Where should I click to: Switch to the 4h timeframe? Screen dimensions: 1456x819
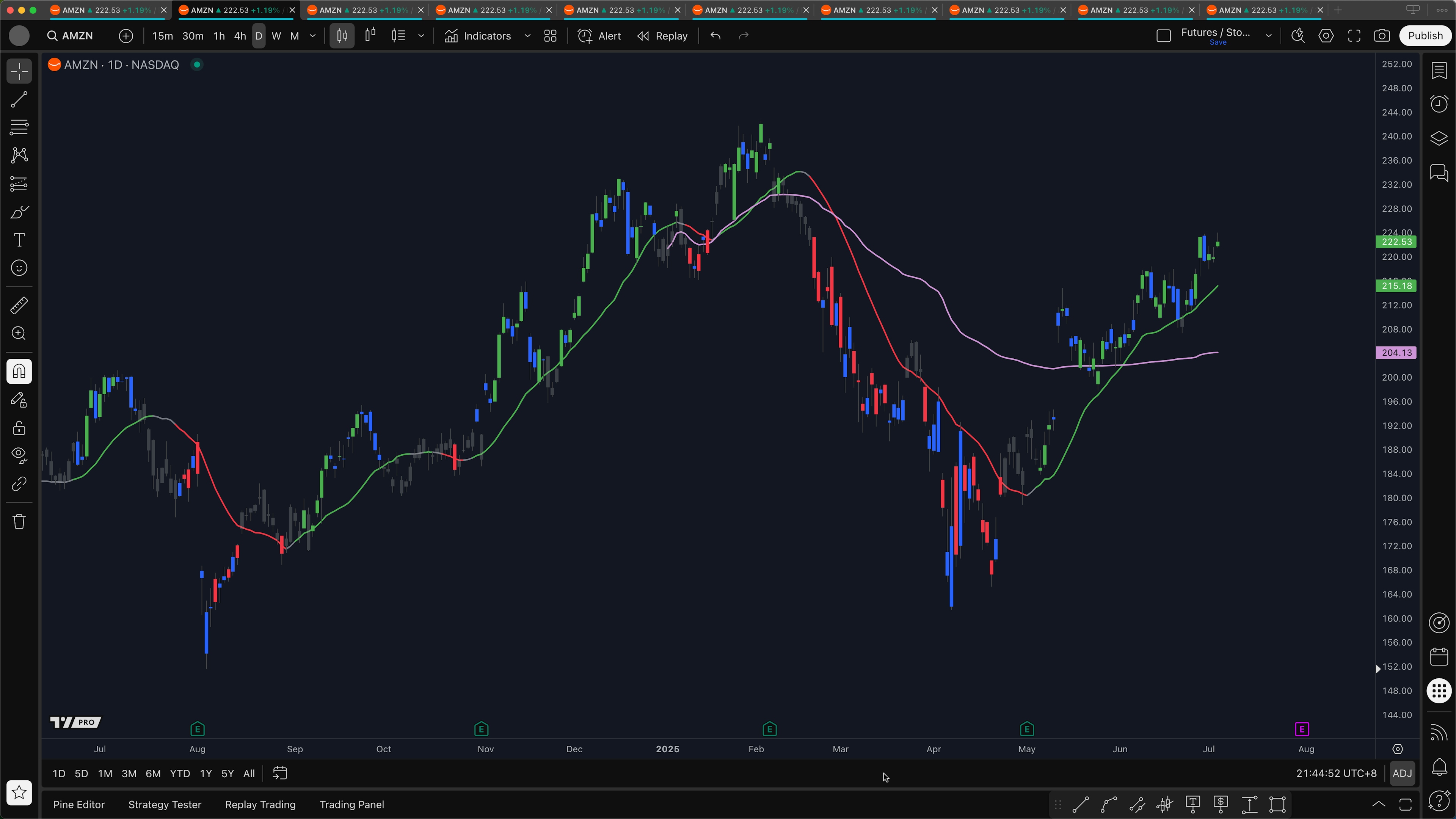[240, 36]
